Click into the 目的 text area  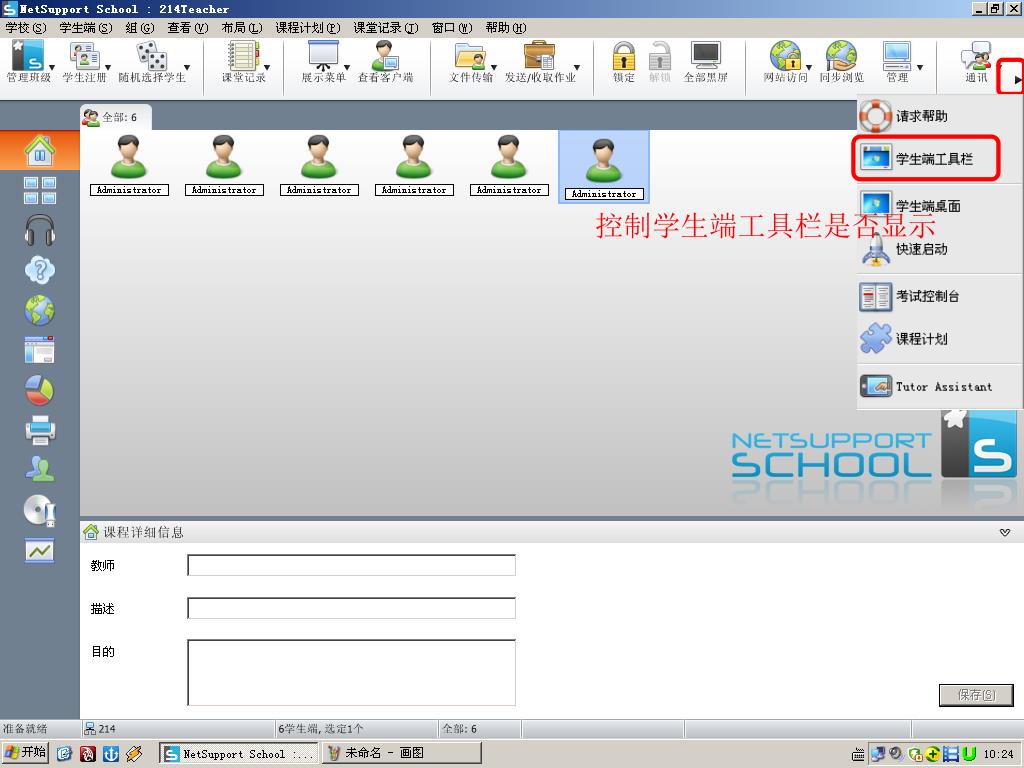tap(351, 673)
